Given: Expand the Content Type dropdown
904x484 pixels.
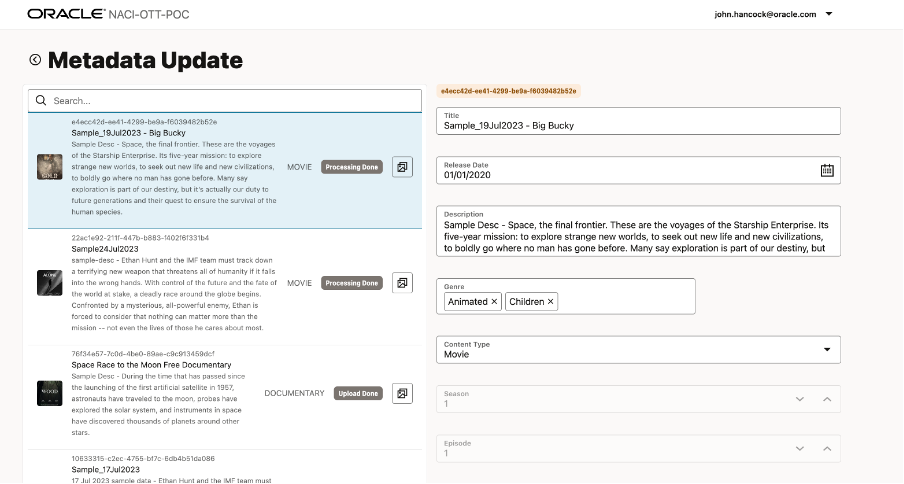Looking at the screenshot, I should click(x=827, y=350).
